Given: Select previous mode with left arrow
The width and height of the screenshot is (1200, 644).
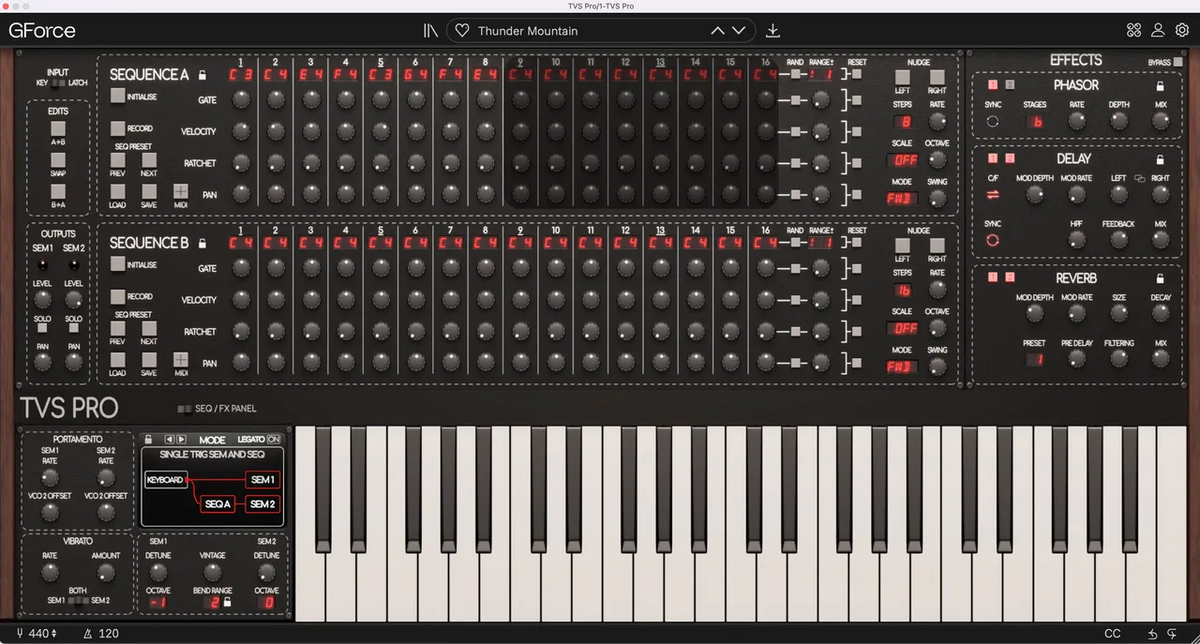Looking at the screenshot, I should point(169,439).
